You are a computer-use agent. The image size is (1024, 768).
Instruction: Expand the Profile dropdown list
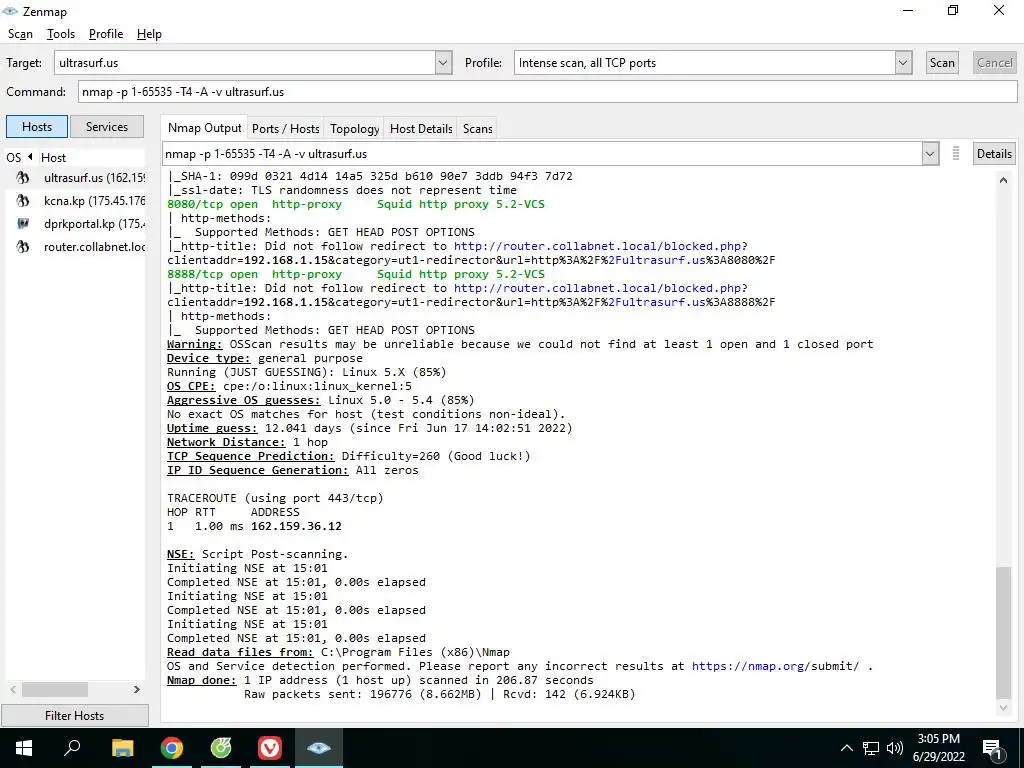tap(903, 63)
